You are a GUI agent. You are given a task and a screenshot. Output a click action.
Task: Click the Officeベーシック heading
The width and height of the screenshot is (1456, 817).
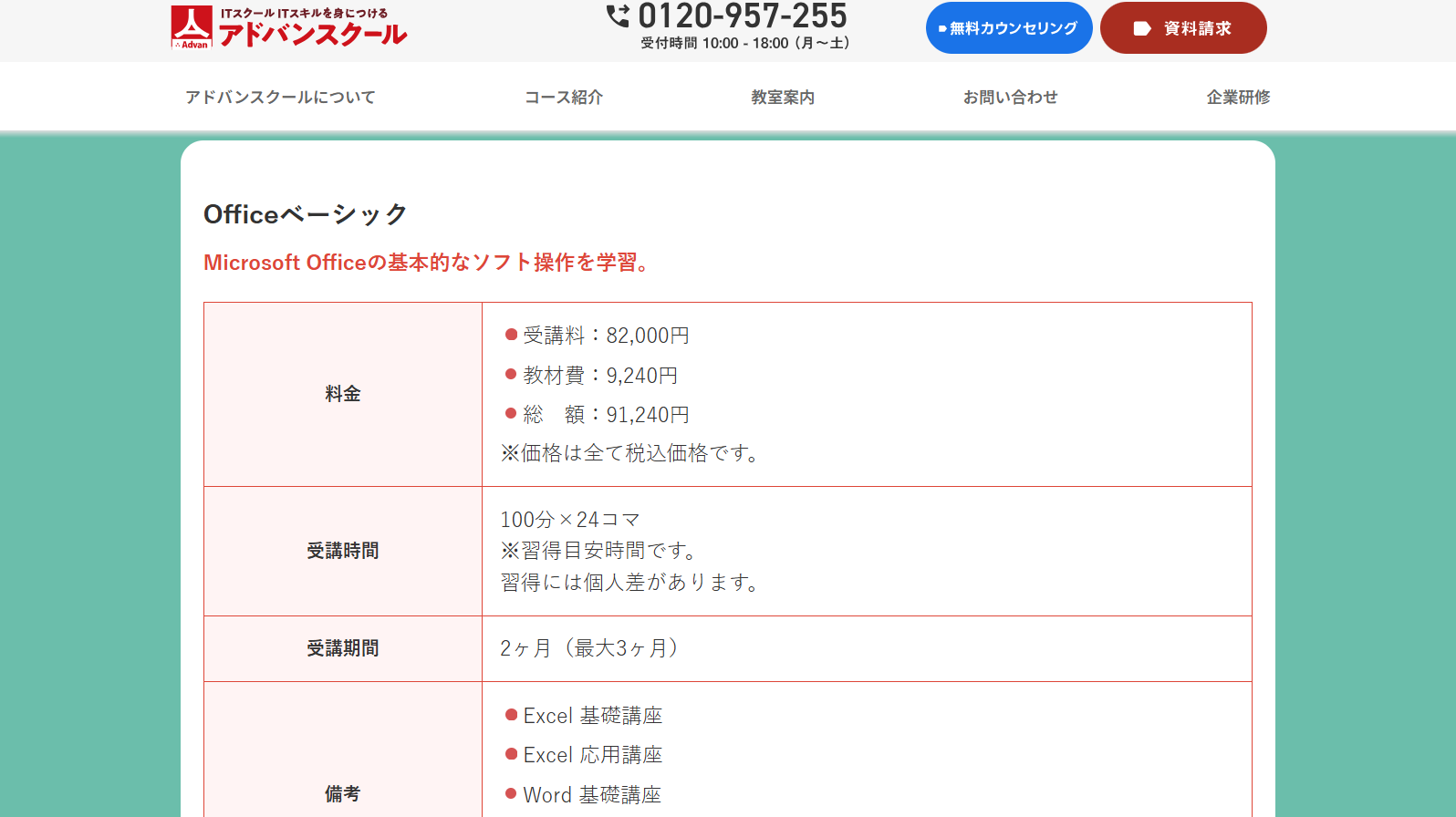tap(306, 214)
